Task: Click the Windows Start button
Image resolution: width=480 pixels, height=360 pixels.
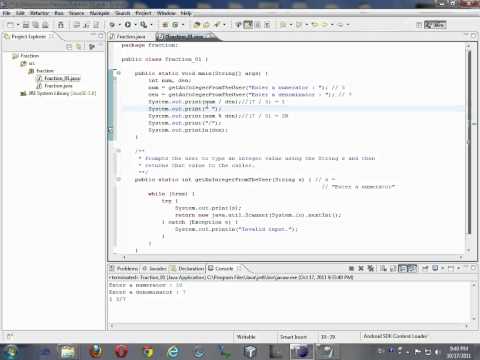Action: click(10, 351)
